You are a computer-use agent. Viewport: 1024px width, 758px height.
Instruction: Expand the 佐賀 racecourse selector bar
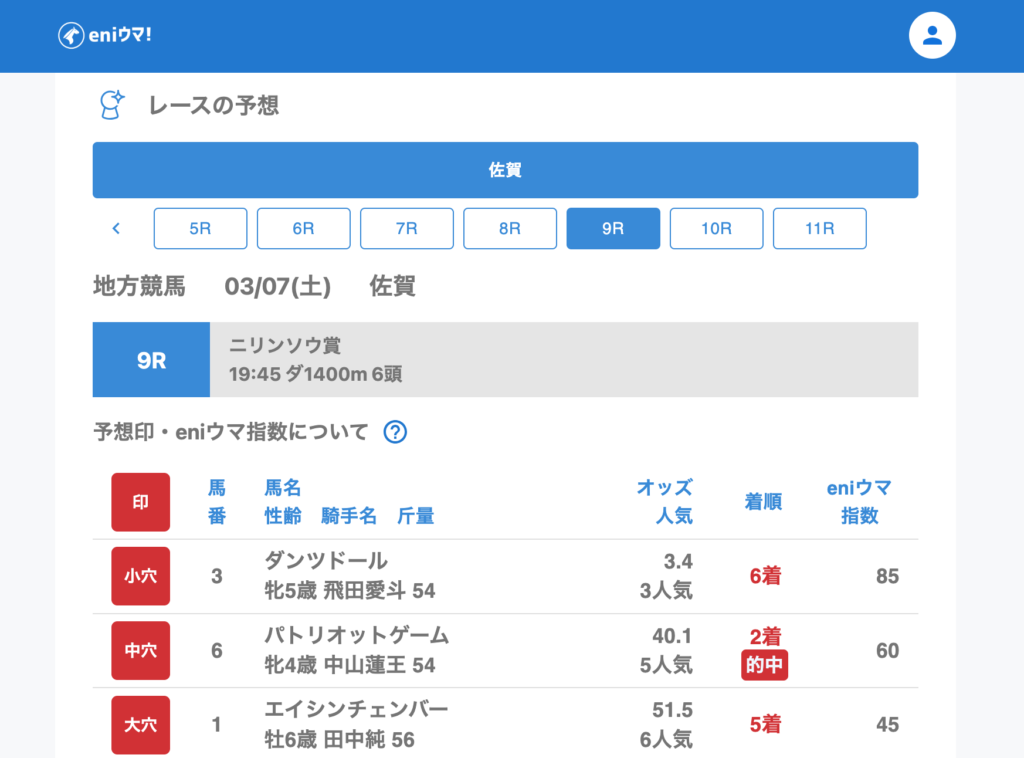click(505, 170)
